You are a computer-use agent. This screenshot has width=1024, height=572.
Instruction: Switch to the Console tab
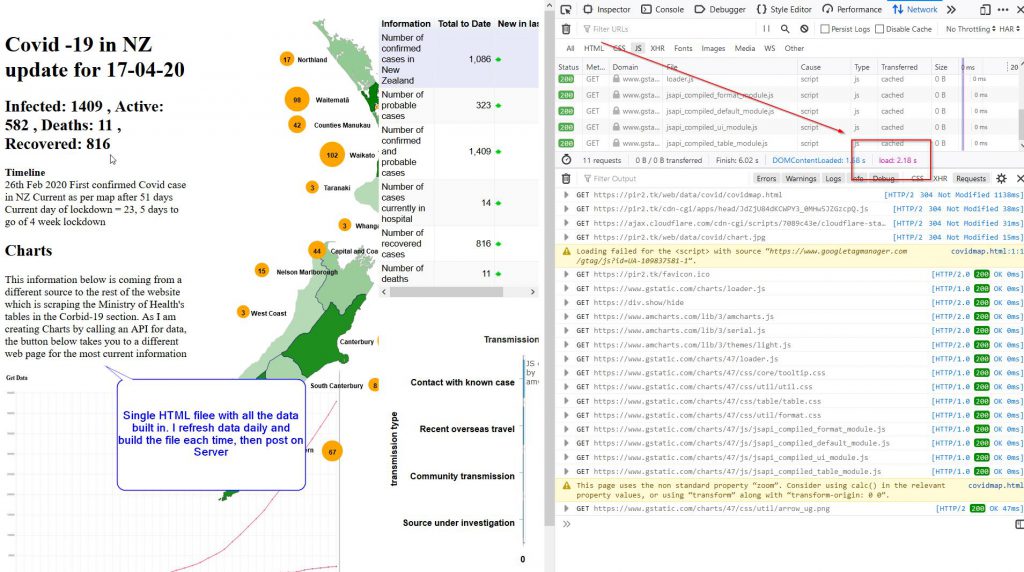(663, 9)
